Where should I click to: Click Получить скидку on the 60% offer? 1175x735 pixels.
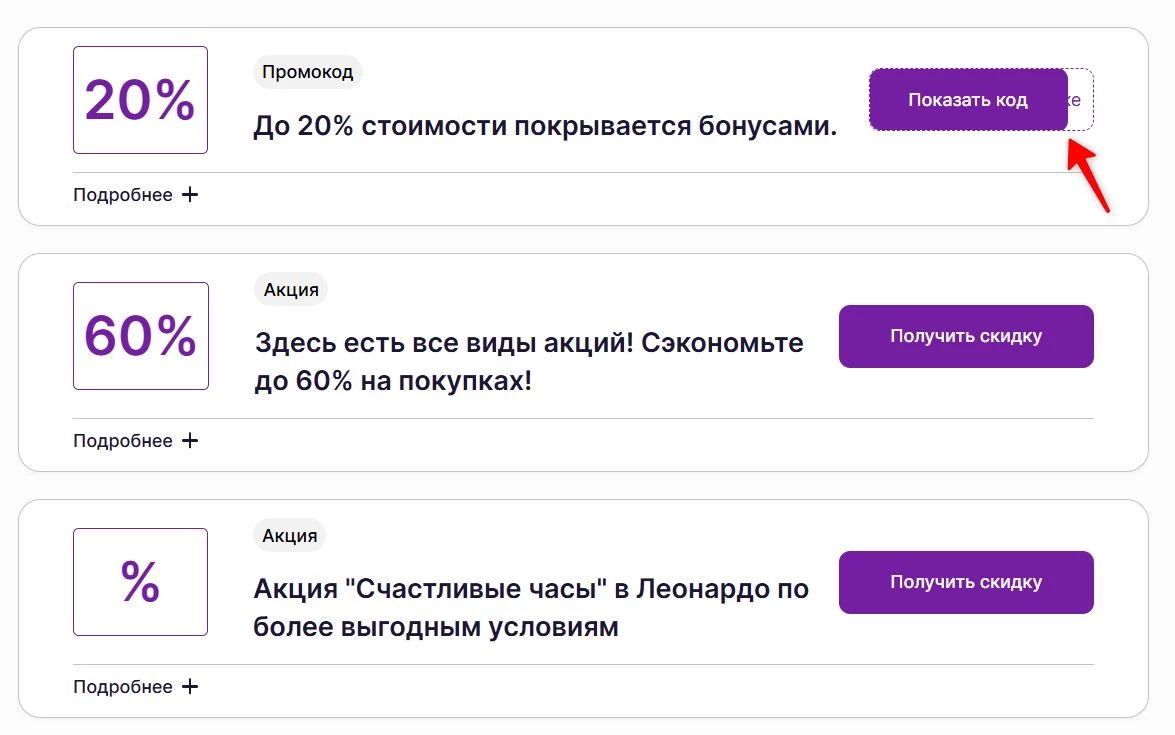coord(965,336)
